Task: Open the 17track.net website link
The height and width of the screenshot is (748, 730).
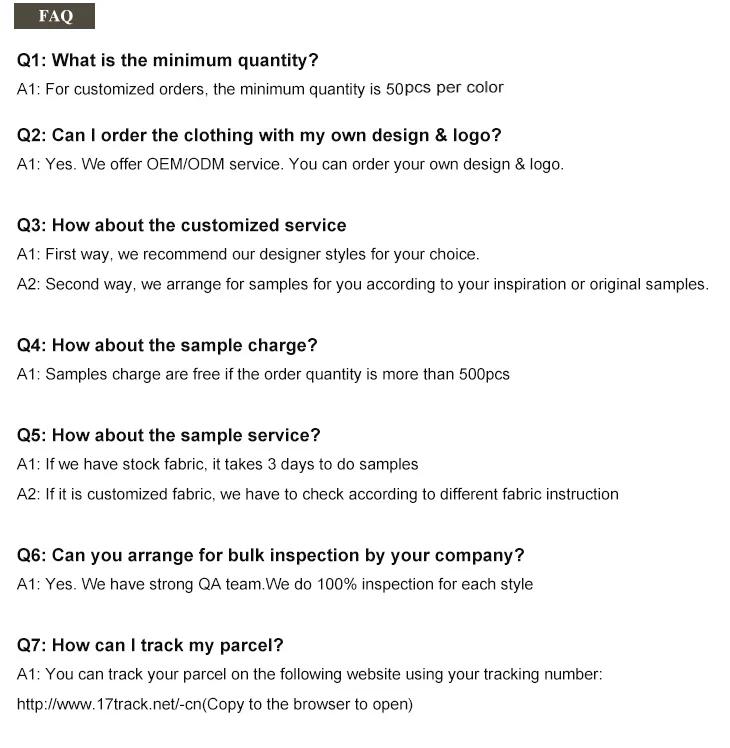Action: (x=110, y=705)
